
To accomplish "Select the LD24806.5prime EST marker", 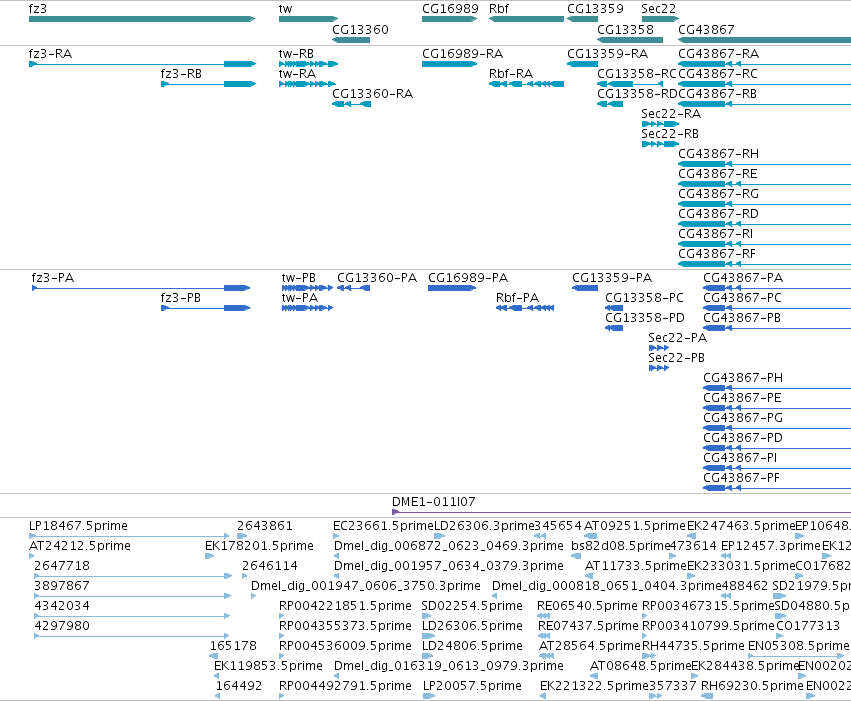I will (x=427, y=656).
